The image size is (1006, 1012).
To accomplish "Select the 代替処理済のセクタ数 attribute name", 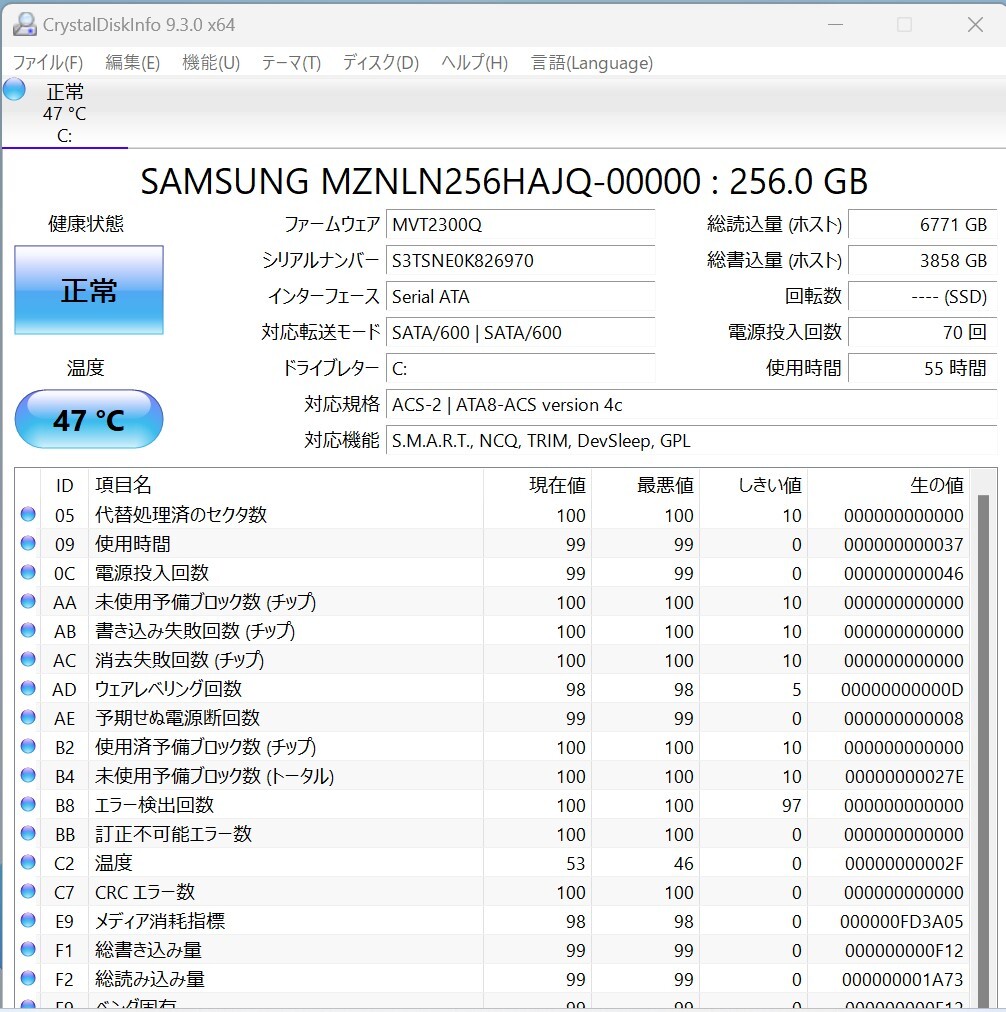I will 181,514.
